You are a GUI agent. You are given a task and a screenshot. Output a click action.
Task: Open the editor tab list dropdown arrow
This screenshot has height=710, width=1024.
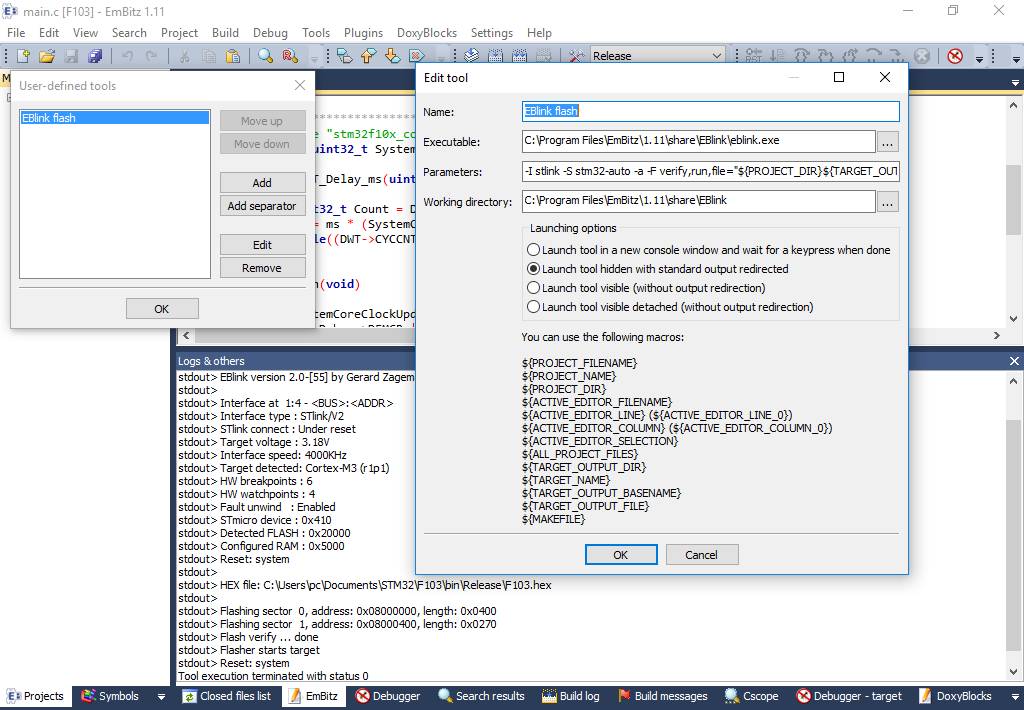1015,83
